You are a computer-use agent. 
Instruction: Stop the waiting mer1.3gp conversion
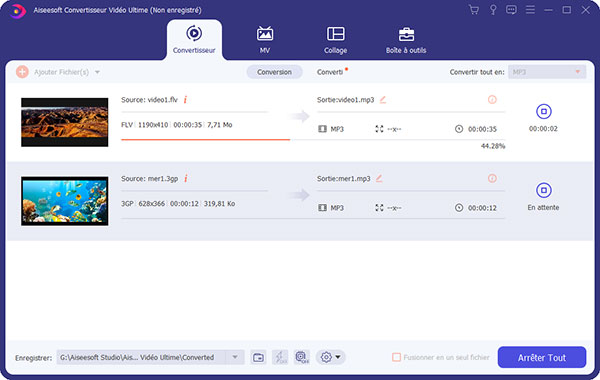tap(543, 190)
